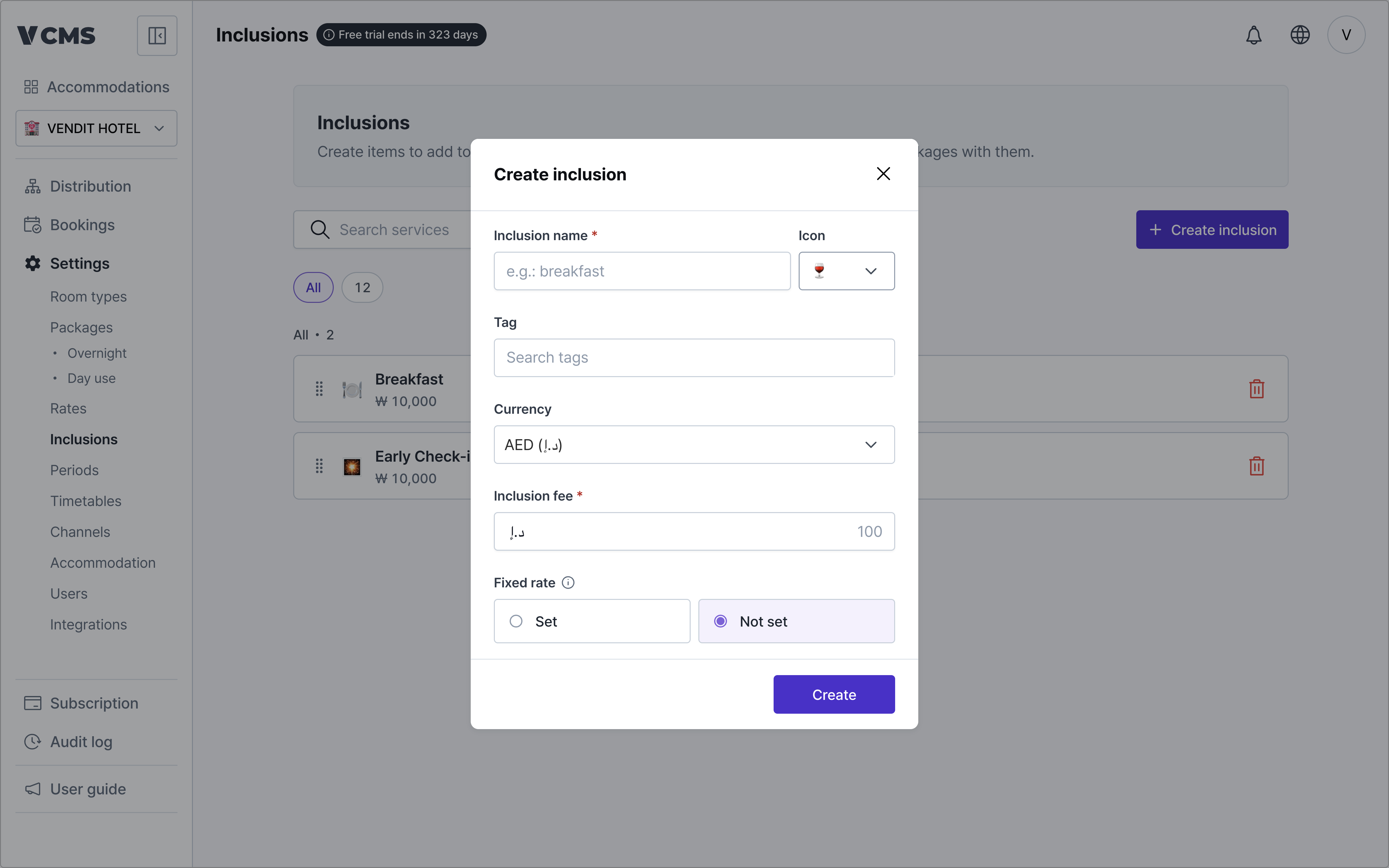Click the Breakfast ₩ 10,000 price
Viewport: 1389px width, 868px height.
point(406,401)
